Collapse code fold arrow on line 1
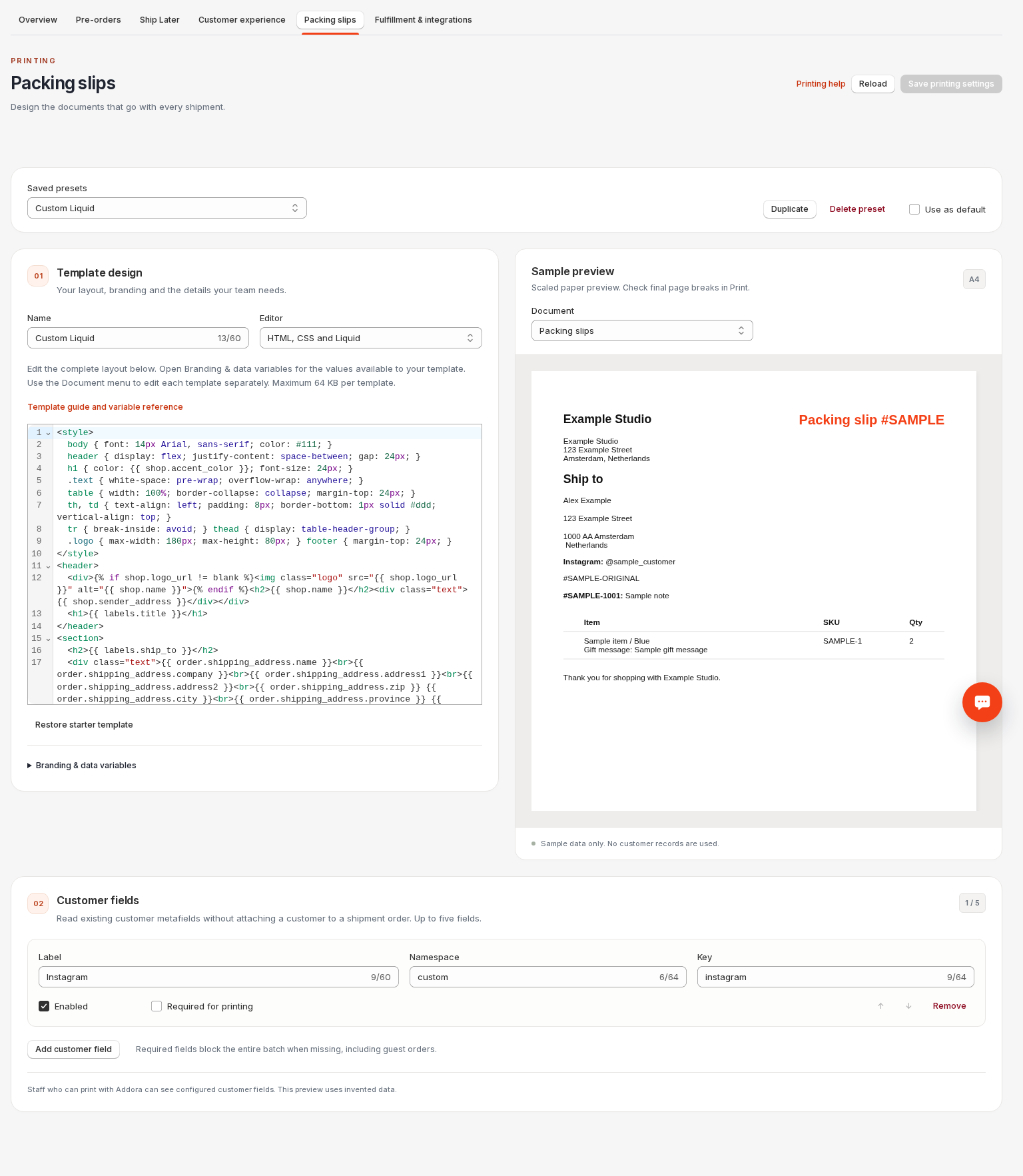 tap(48, 433)
